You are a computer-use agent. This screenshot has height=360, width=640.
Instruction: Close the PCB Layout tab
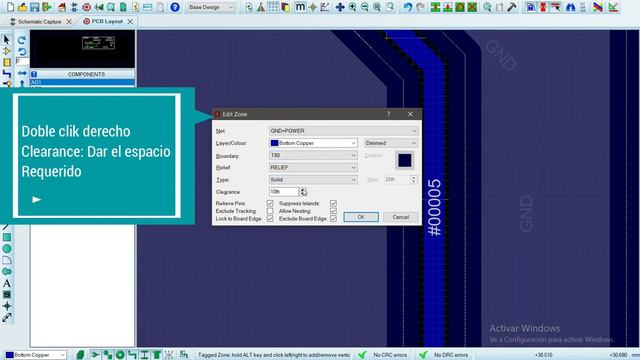[x=130, y=21]
